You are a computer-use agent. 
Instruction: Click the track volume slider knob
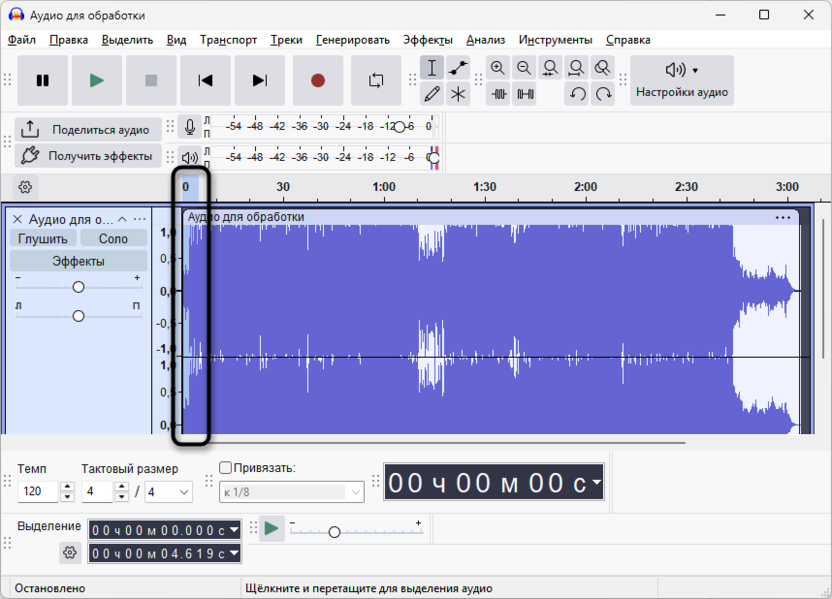pyautogui.click(x=78, y=287)
